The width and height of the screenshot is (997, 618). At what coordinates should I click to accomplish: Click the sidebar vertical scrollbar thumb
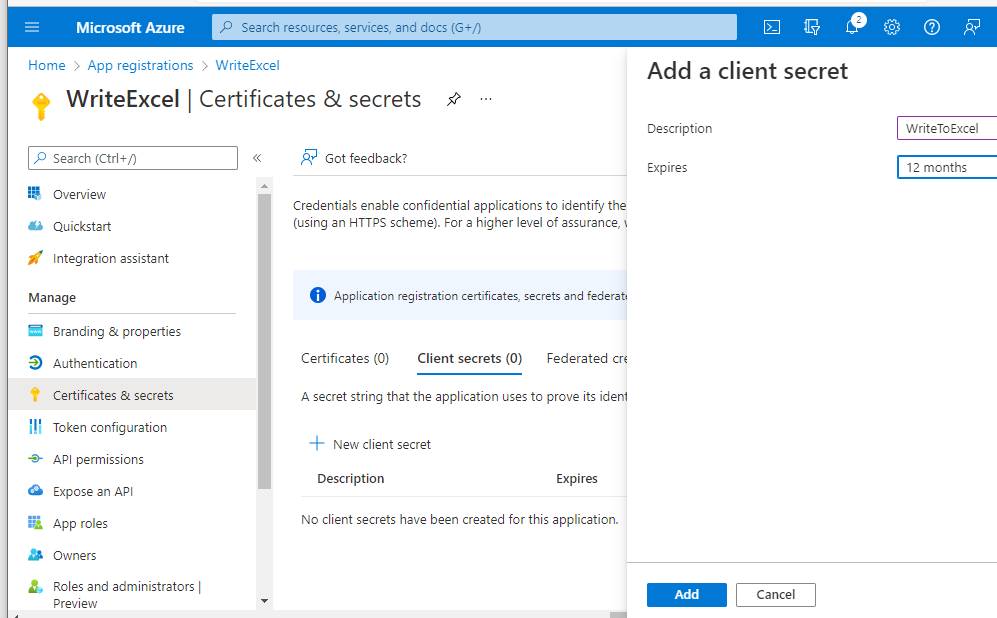(x=265, y=341)
